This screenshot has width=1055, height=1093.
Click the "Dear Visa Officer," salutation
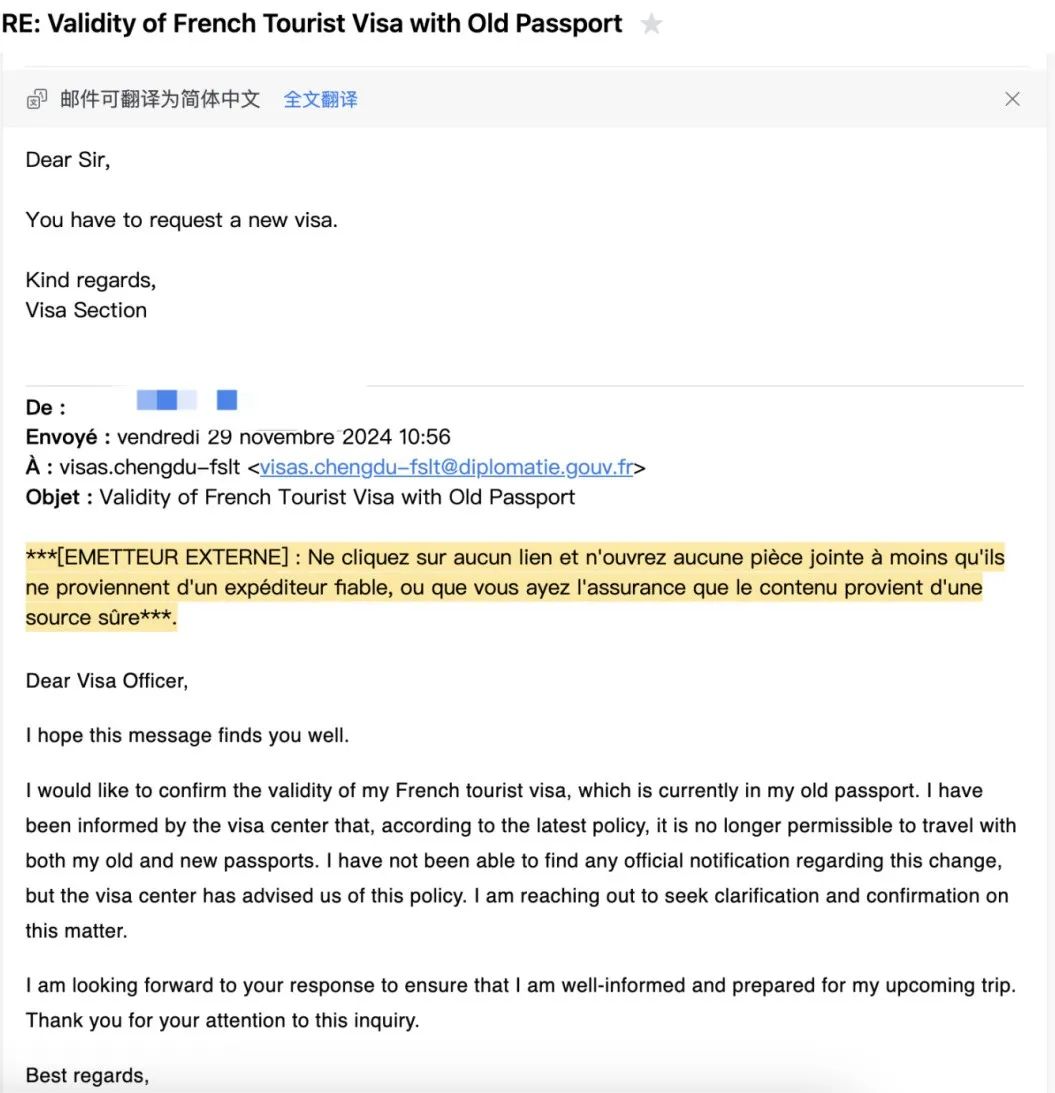pyautogui.click(x=107, y=681)
